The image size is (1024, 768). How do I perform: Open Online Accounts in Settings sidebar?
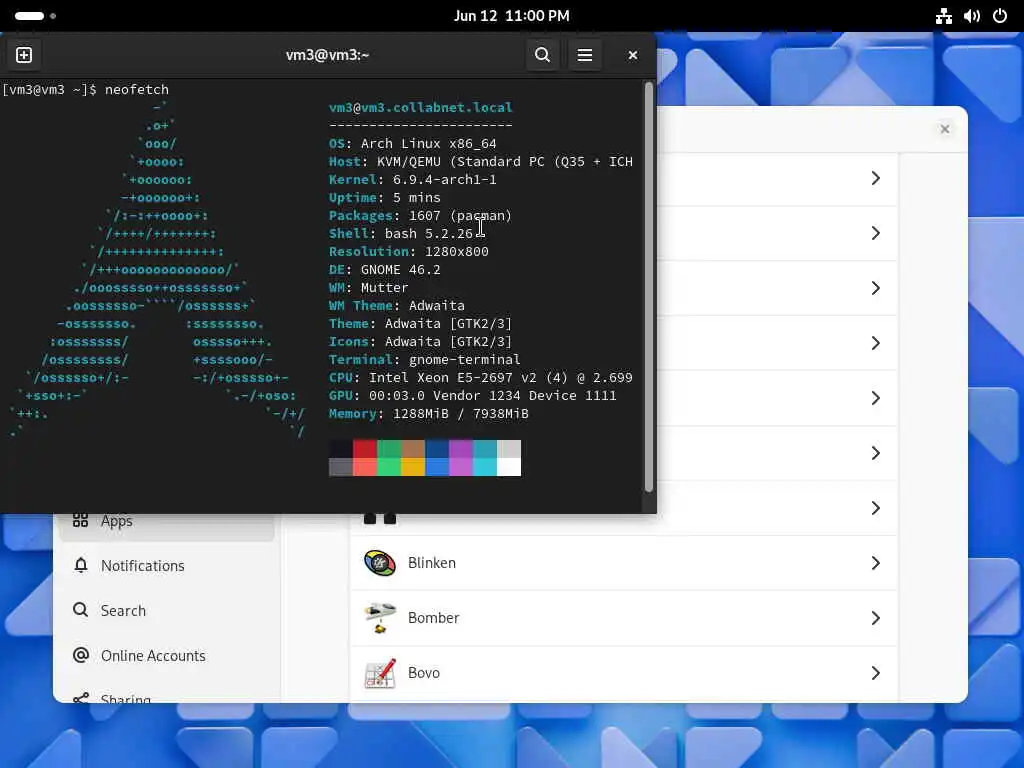[167, 655]
